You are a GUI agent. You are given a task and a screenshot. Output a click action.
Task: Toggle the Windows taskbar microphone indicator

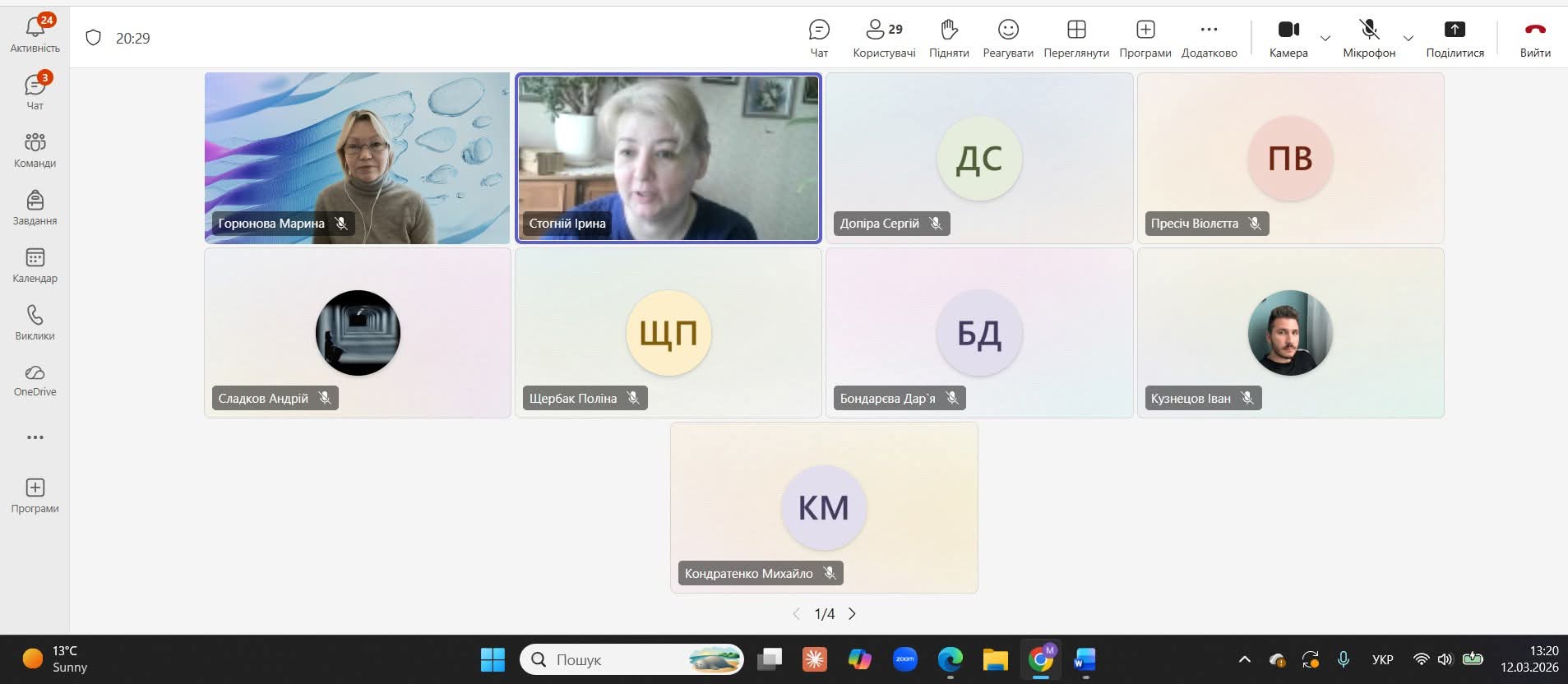(1343, 659)
